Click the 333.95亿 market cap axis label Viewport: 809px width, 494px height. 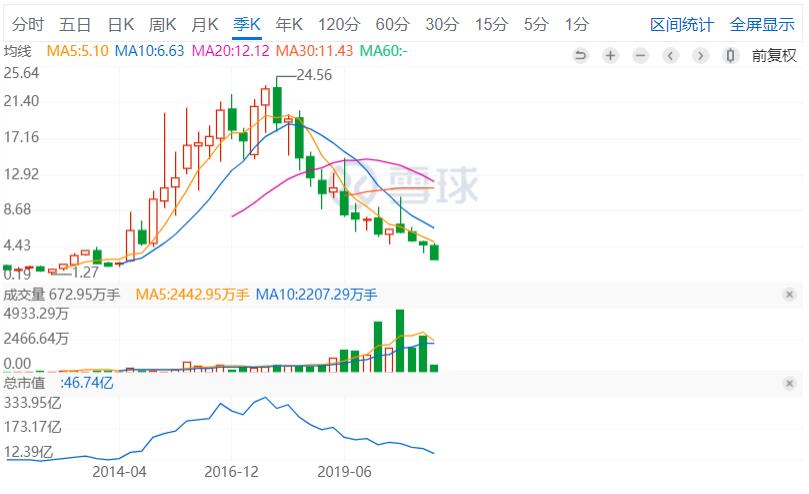click(33, 403)
